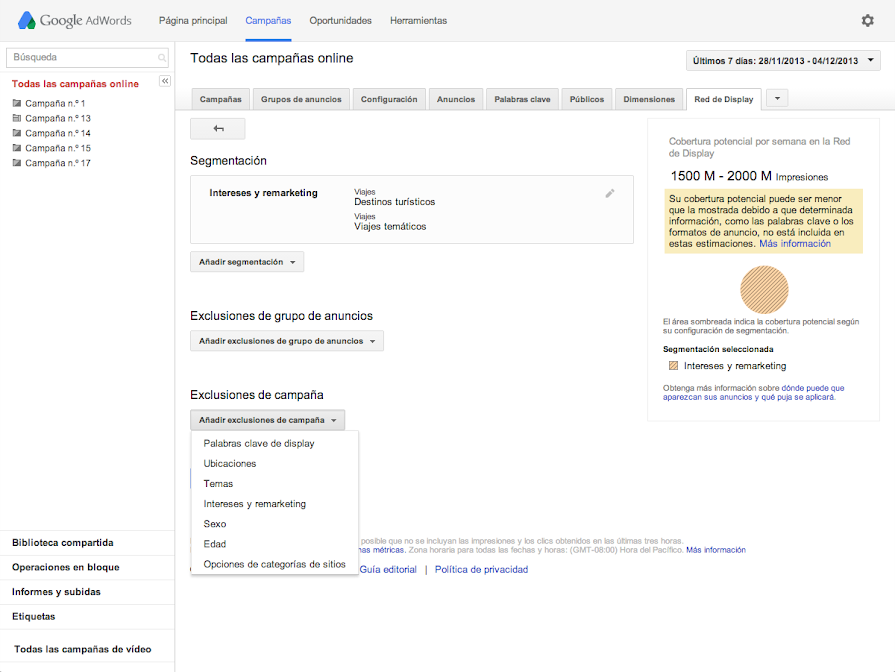Click the back arrow button

pos(217,129)
